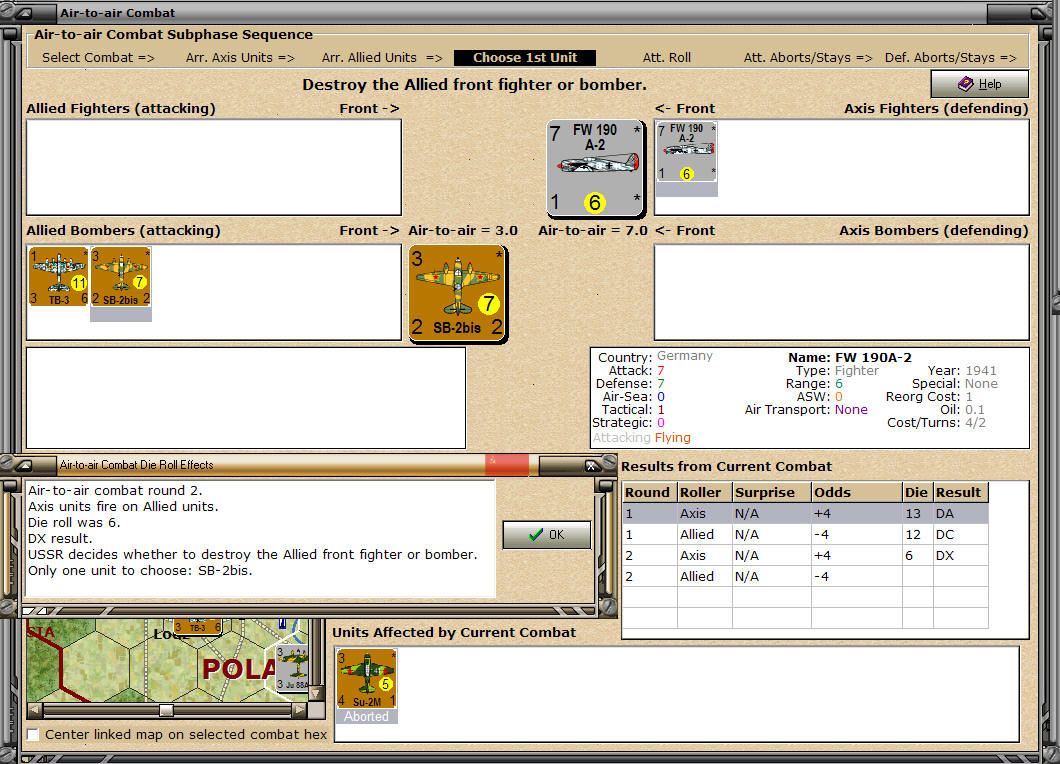Click the Cost/Turns value 4/2
The width and height of the screenshot is (1060, 764).
(975, 423)
